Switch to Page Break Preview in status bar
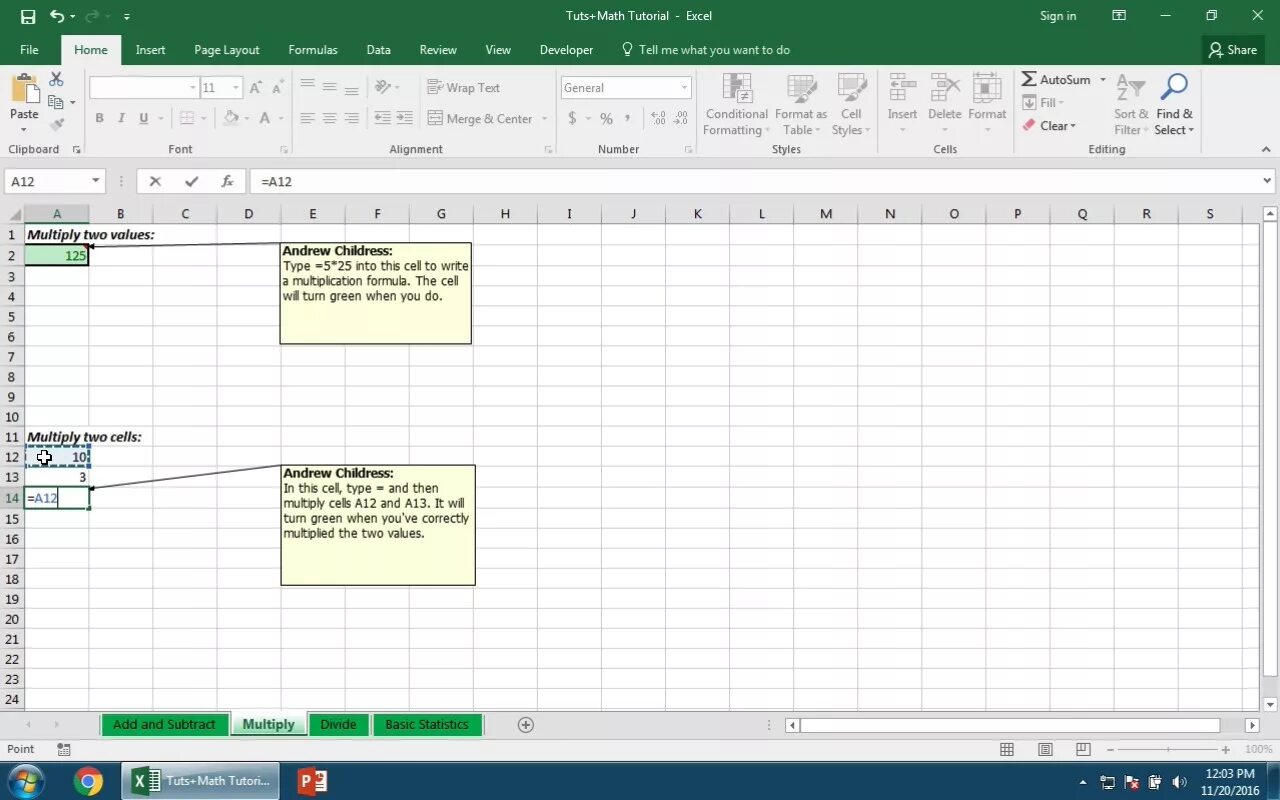The height and width of the screenshot is (800, 1280). click(1083, 749)
